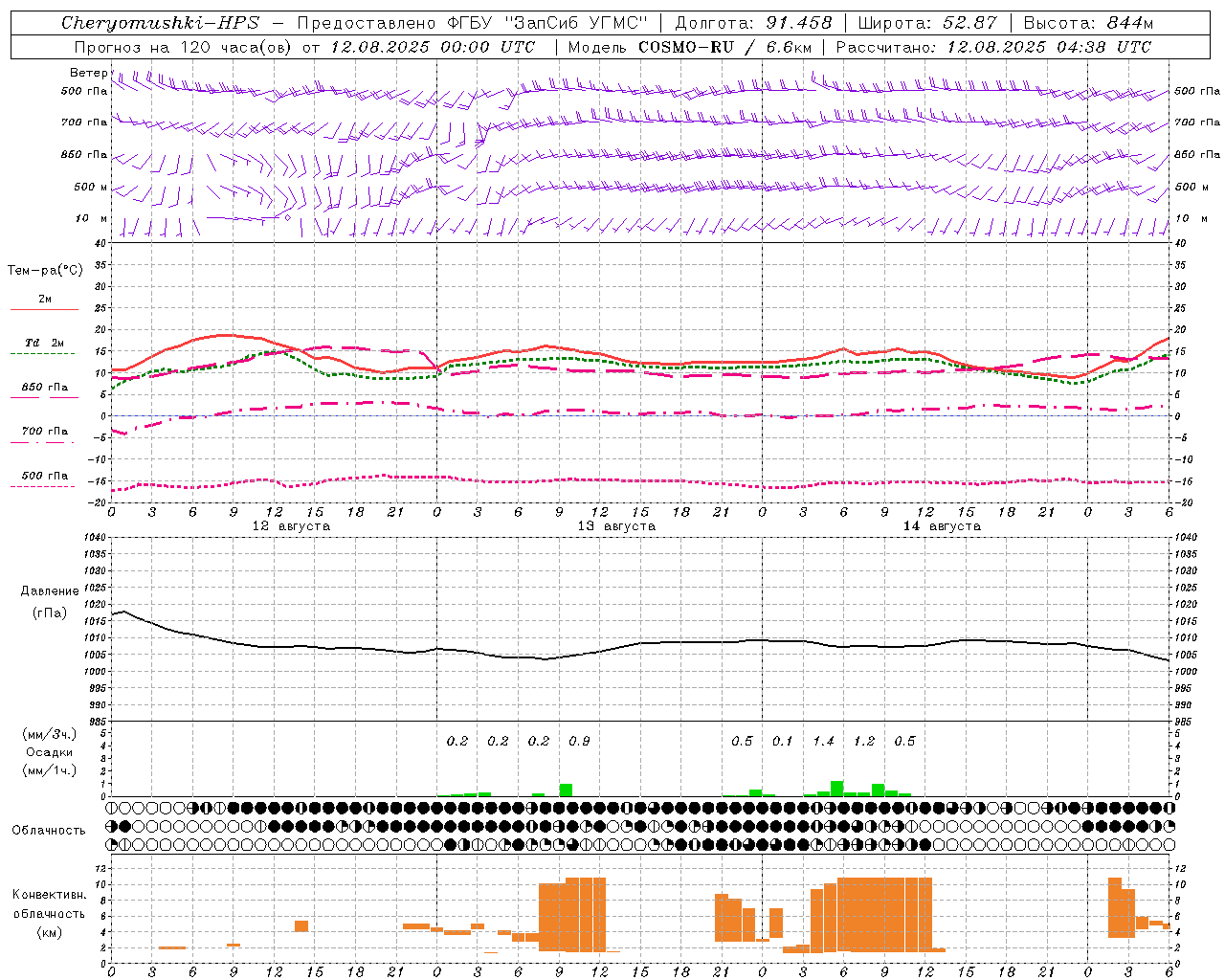Click the precipitation value 1.2

(x=864, y=741)
